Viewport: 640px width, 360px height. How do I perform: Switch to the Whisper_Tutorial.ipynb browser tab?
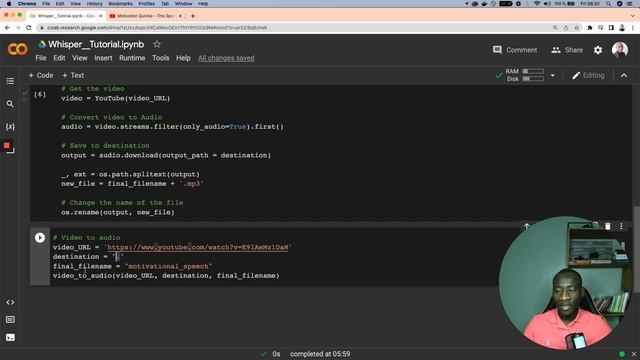66,16
